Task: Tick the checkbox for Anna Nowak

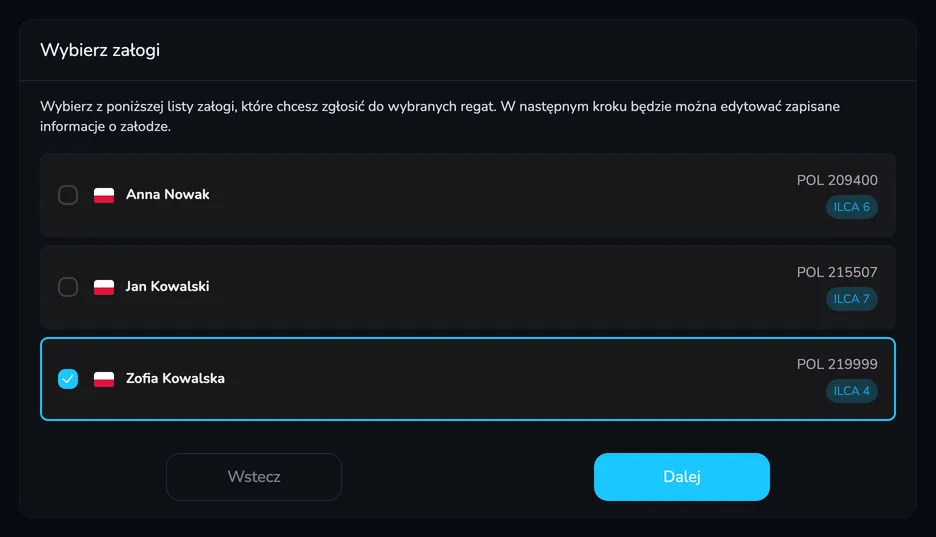Action: click(x=68, y=195)
